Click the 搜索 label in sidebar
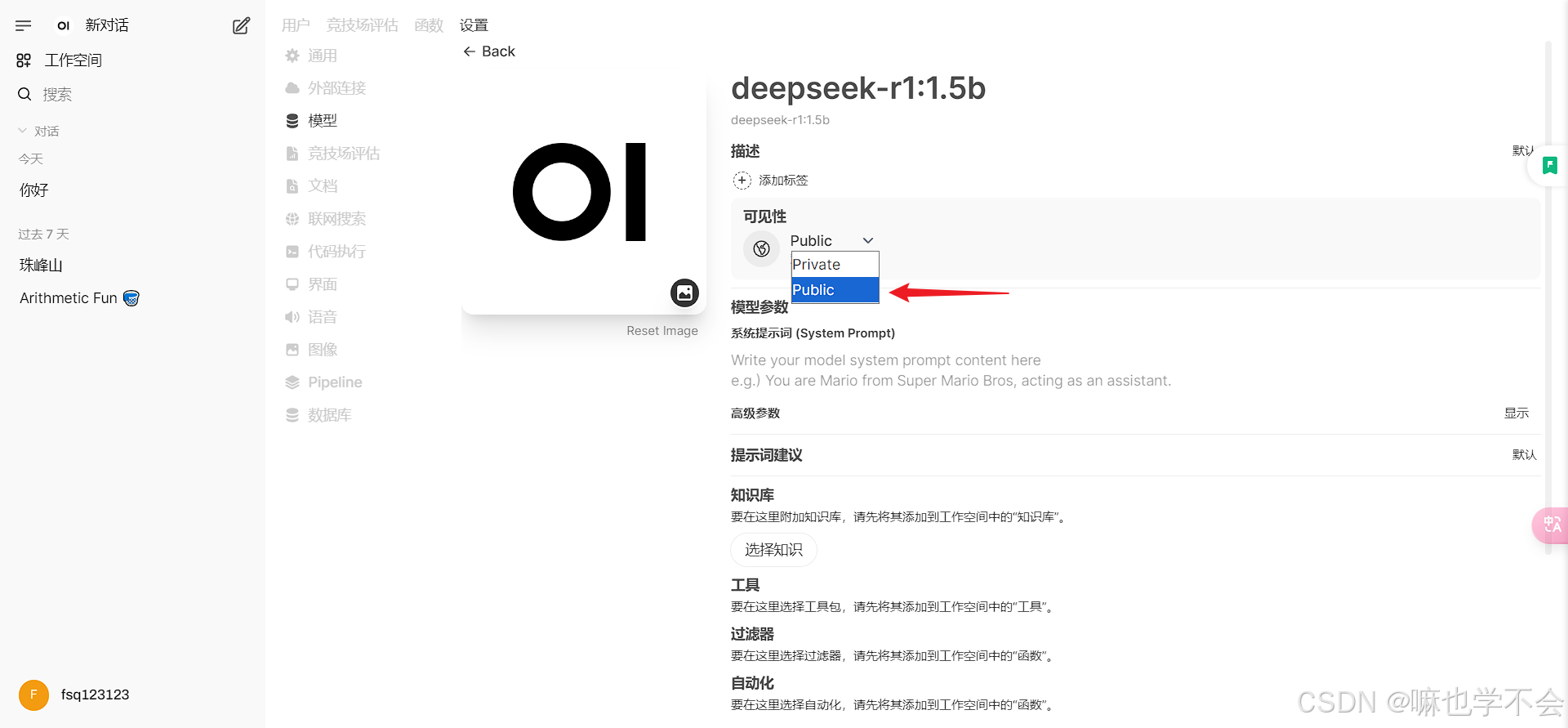 pyautogui.click(x=57, y=95)
